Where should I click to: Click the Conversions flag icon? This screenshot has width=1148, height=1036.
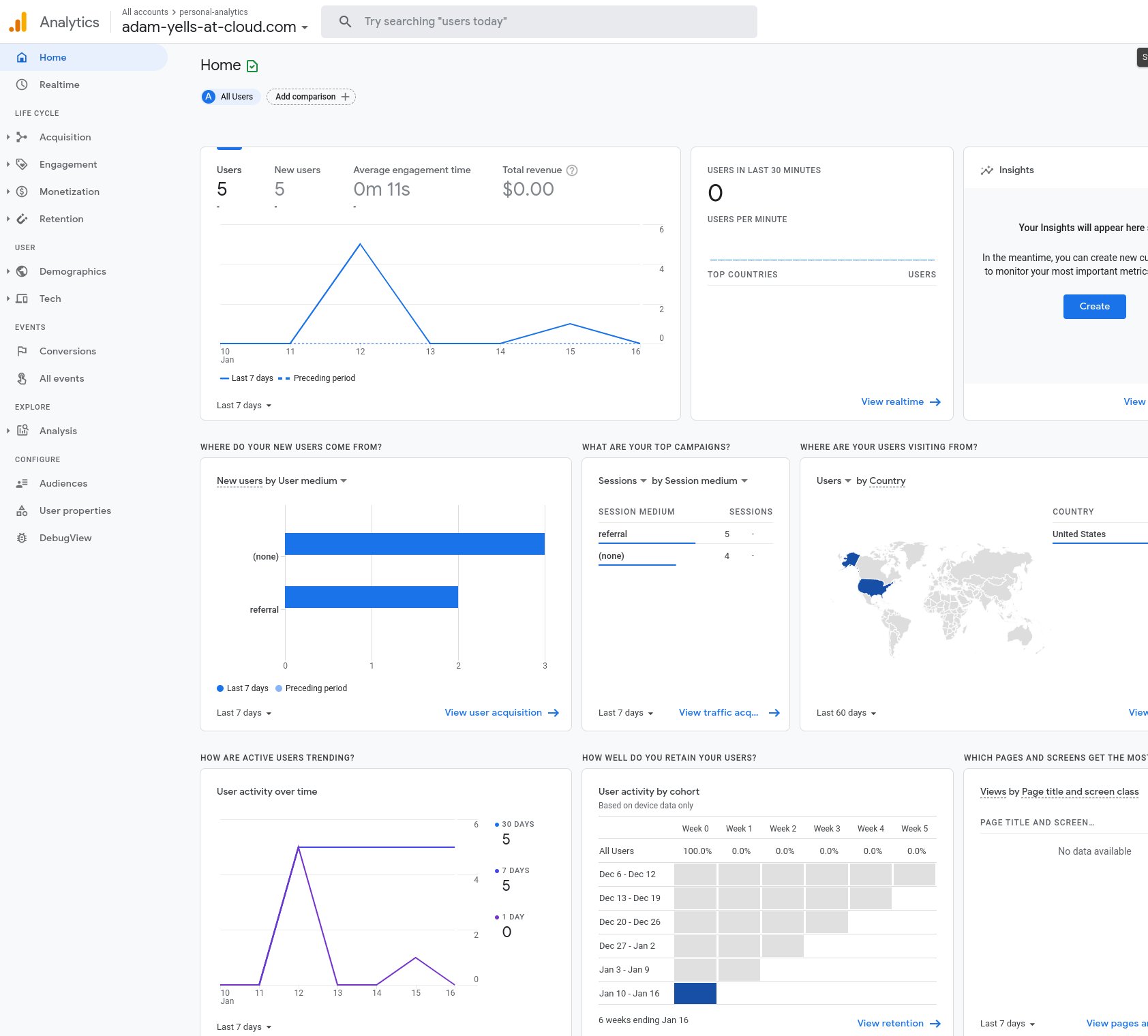click(x=22, y=351)
